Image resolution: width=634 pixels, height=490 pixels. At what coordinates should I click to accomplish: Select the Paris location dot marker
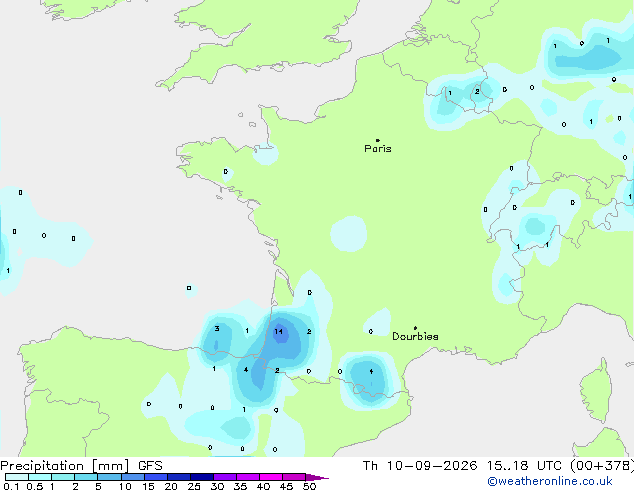pos(378,140)
